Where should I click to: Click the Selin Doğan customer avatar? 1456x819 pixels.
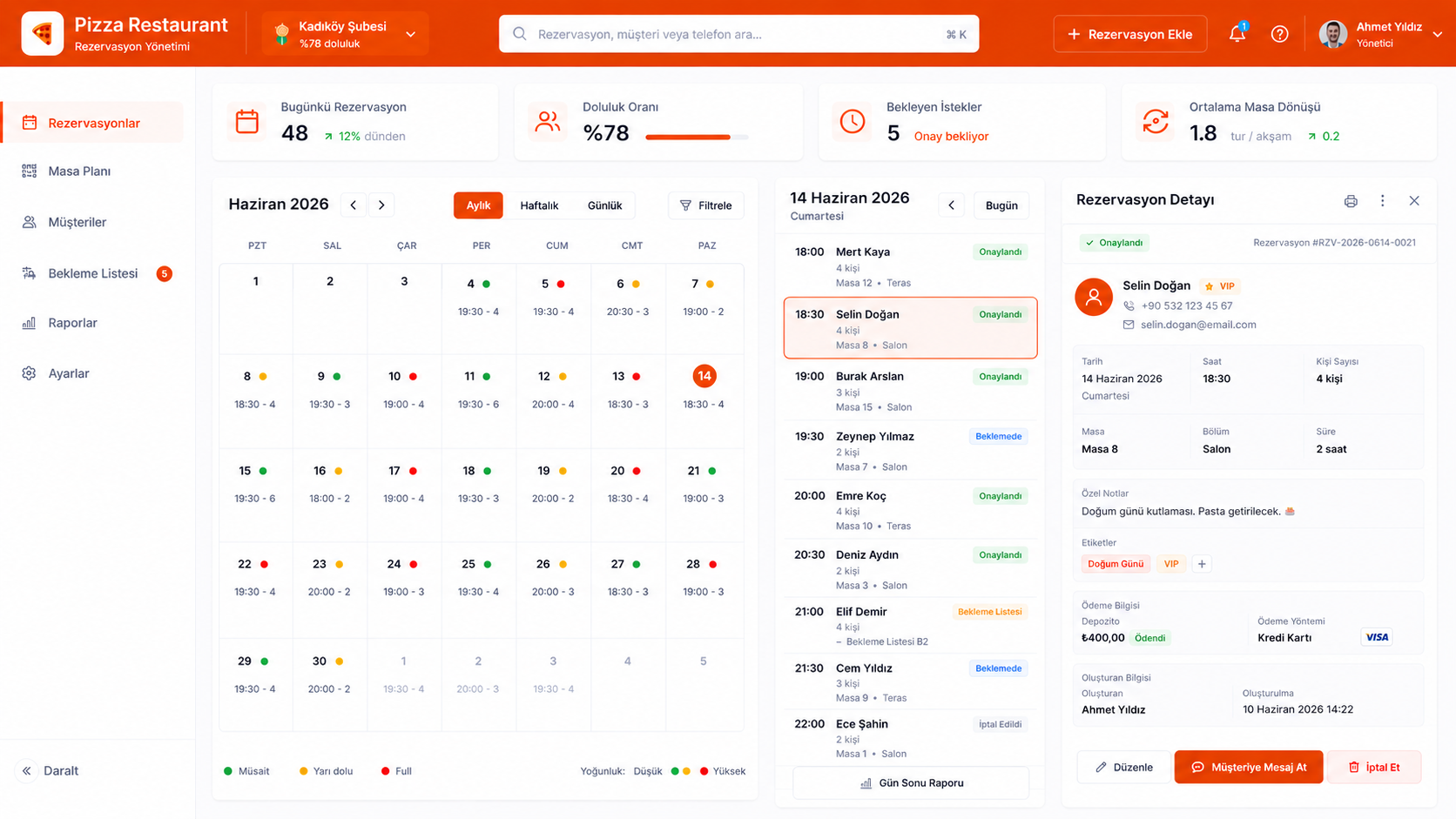click(x=1094, y=297)
